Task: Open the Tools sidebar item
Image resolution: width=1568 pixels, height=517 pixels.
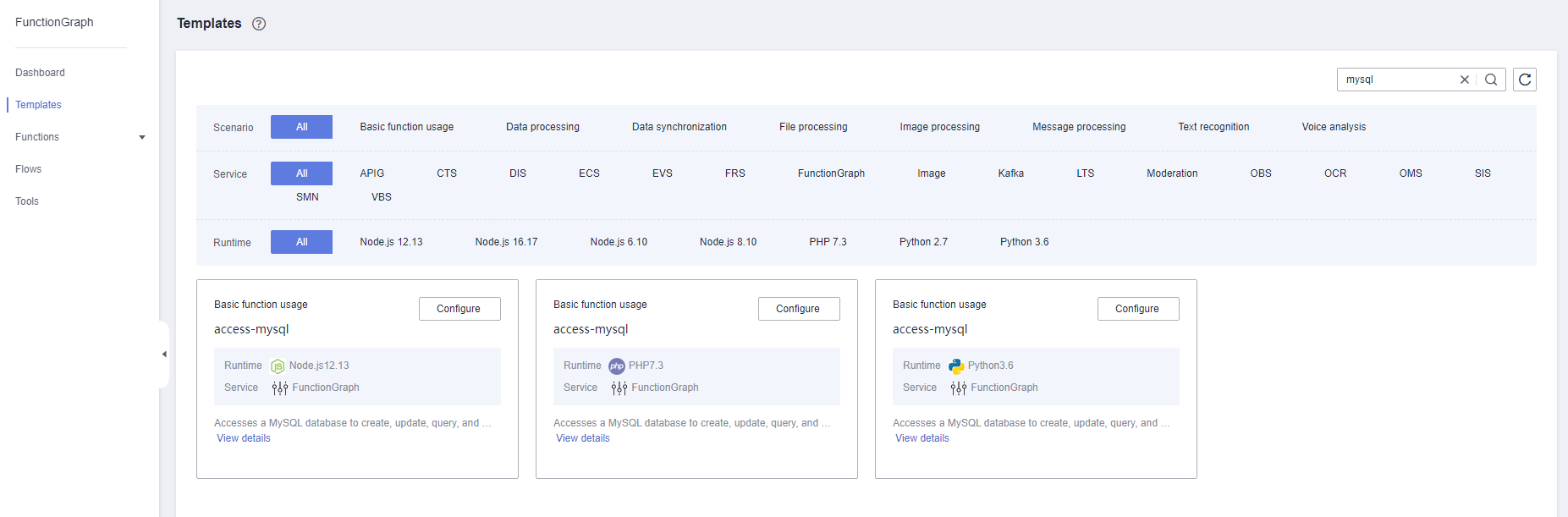Action: coord(27,201)
